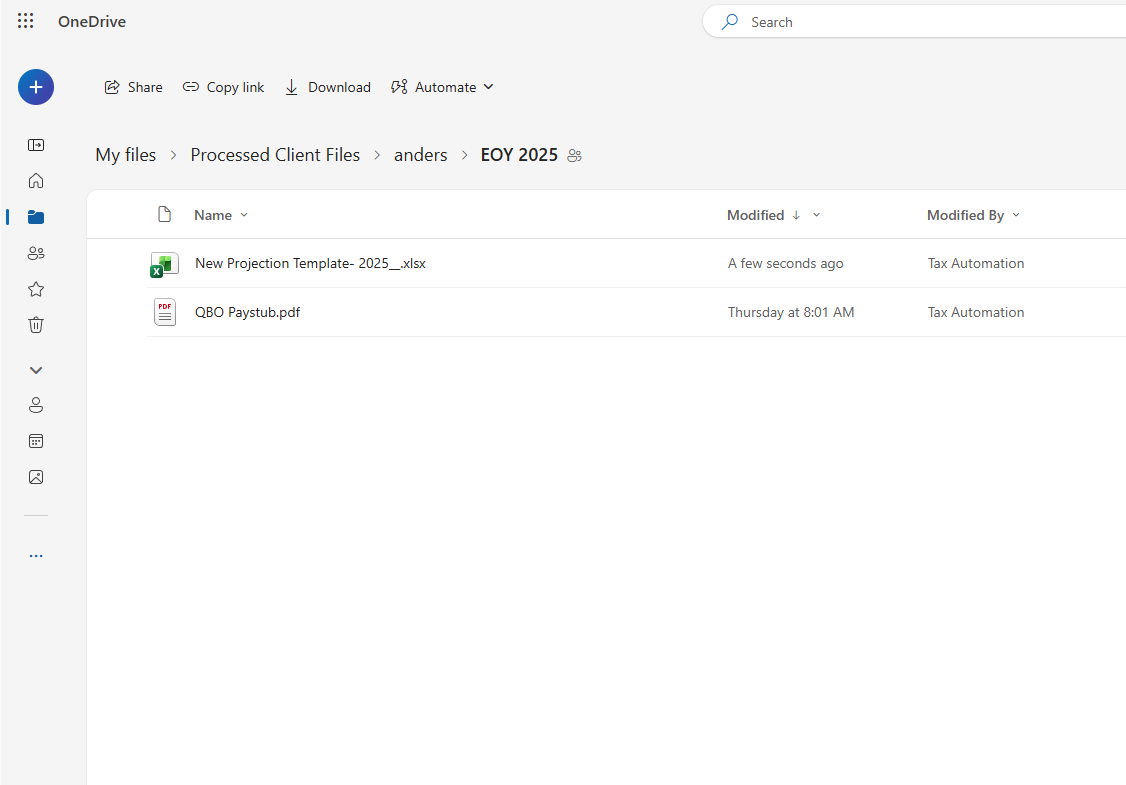Navigate to Processed Client Files breadcrumb
The image size is (1126, 785).
(x=275, y=155)
